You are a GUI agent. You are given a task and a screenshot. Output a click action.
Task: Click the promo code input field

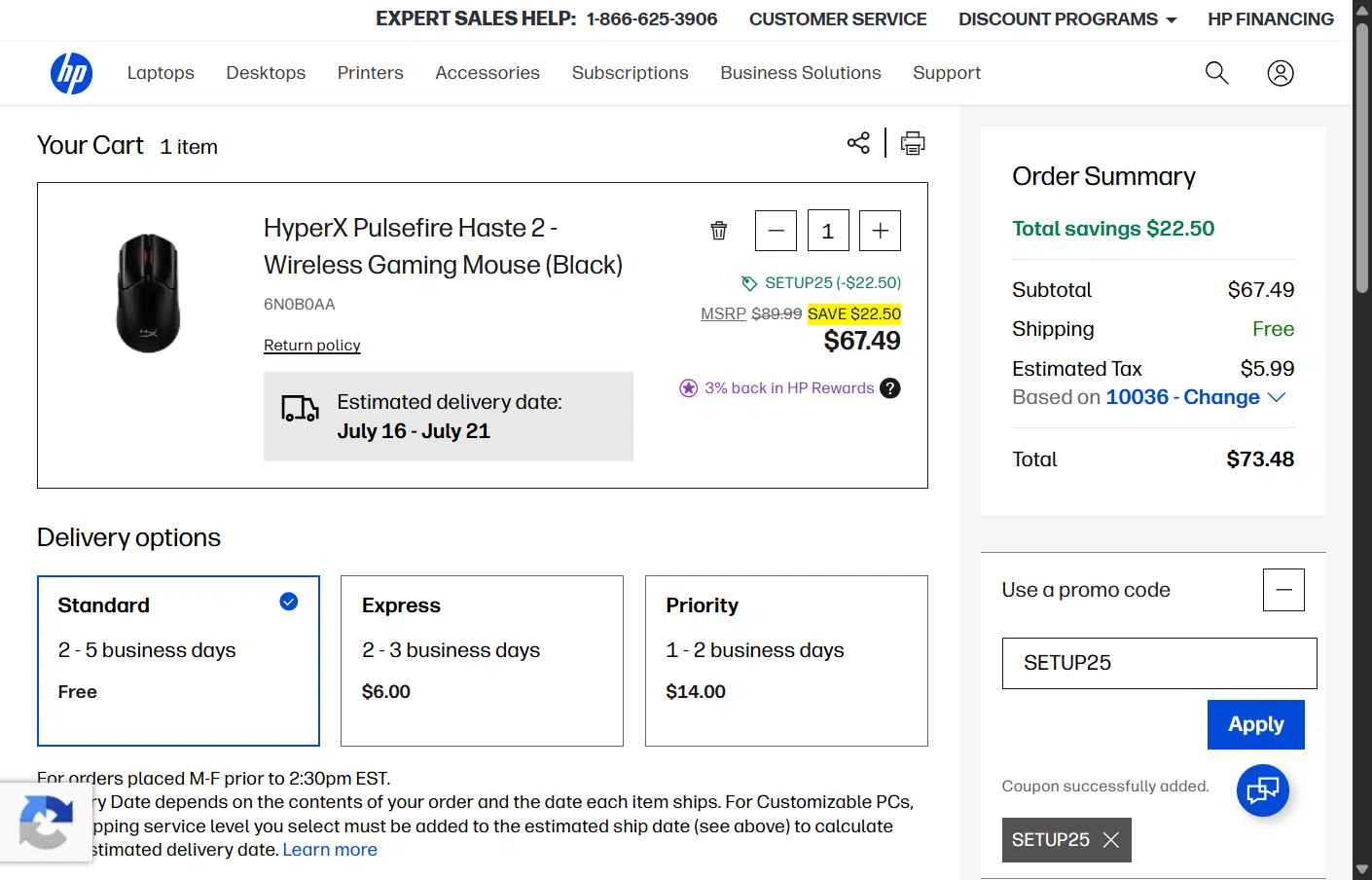point(1160,663)
